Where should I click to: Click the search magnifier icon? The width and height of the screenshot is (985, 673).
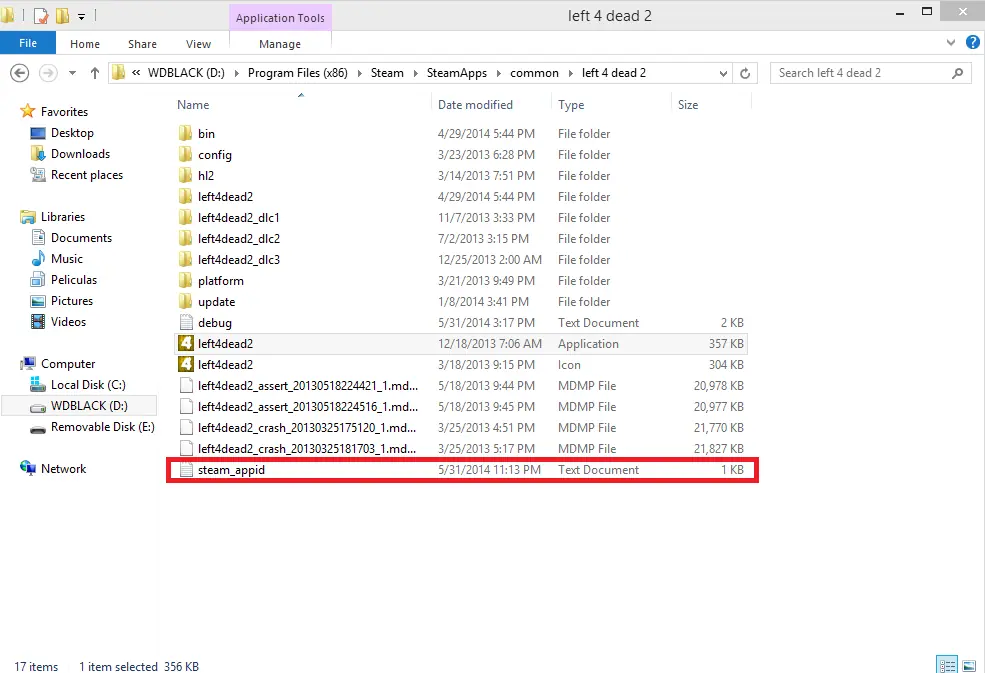[x=957, y=73]
